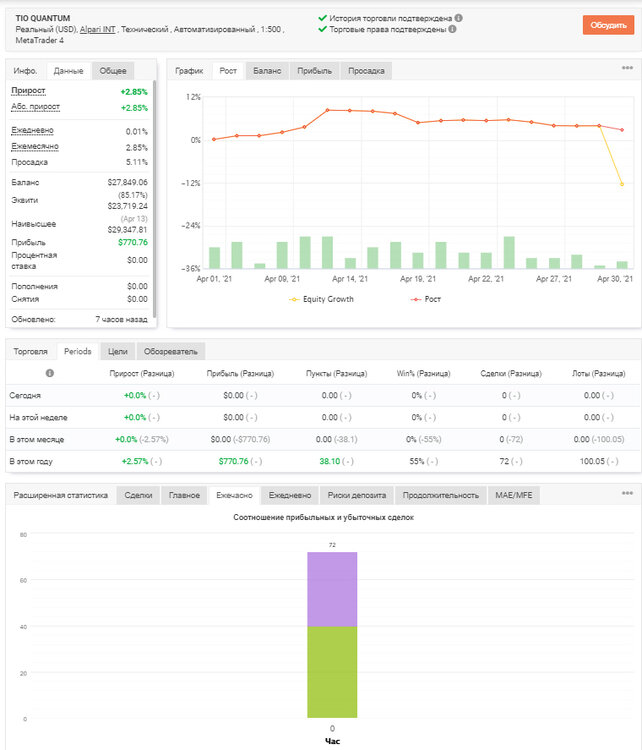Select the highest value $29,347.81
The width and height of the screenshot is (642, 750).
pos(127,230)
